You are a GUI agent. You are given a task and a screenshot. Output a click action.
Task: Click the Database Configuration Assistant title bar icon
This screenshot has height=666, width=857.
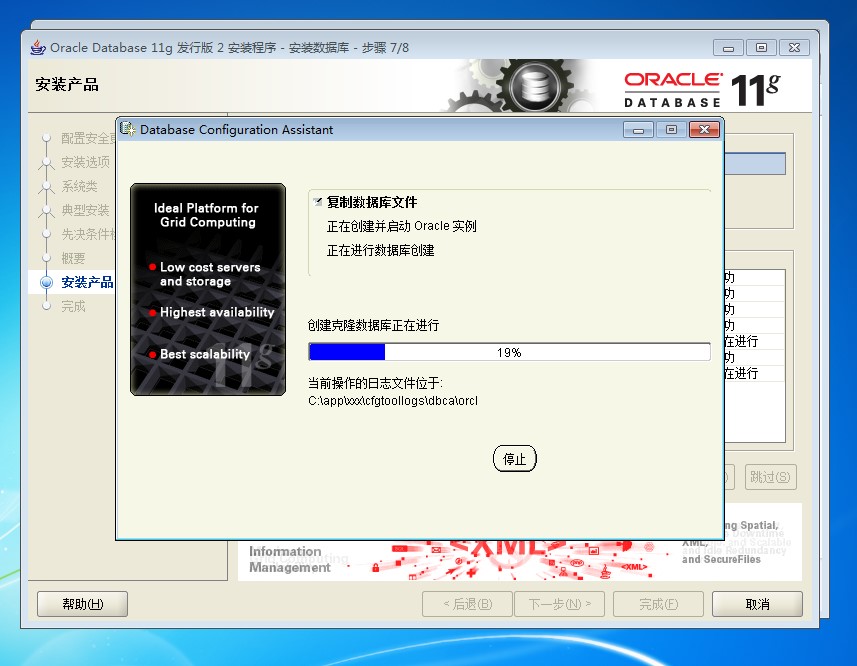[x=128, y=130]
